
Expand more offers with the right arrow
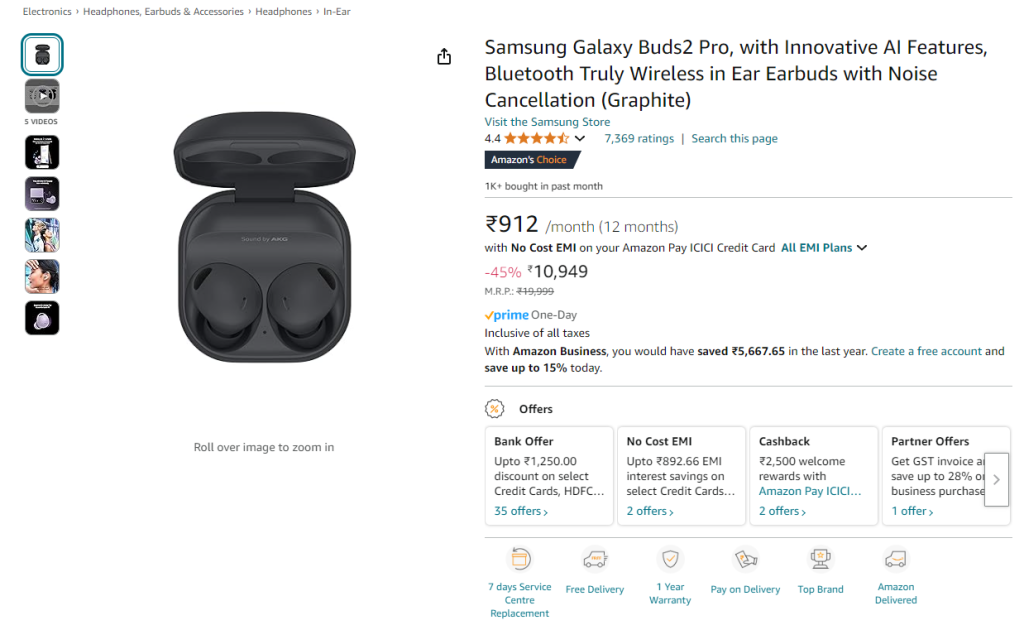coord(996,479)
